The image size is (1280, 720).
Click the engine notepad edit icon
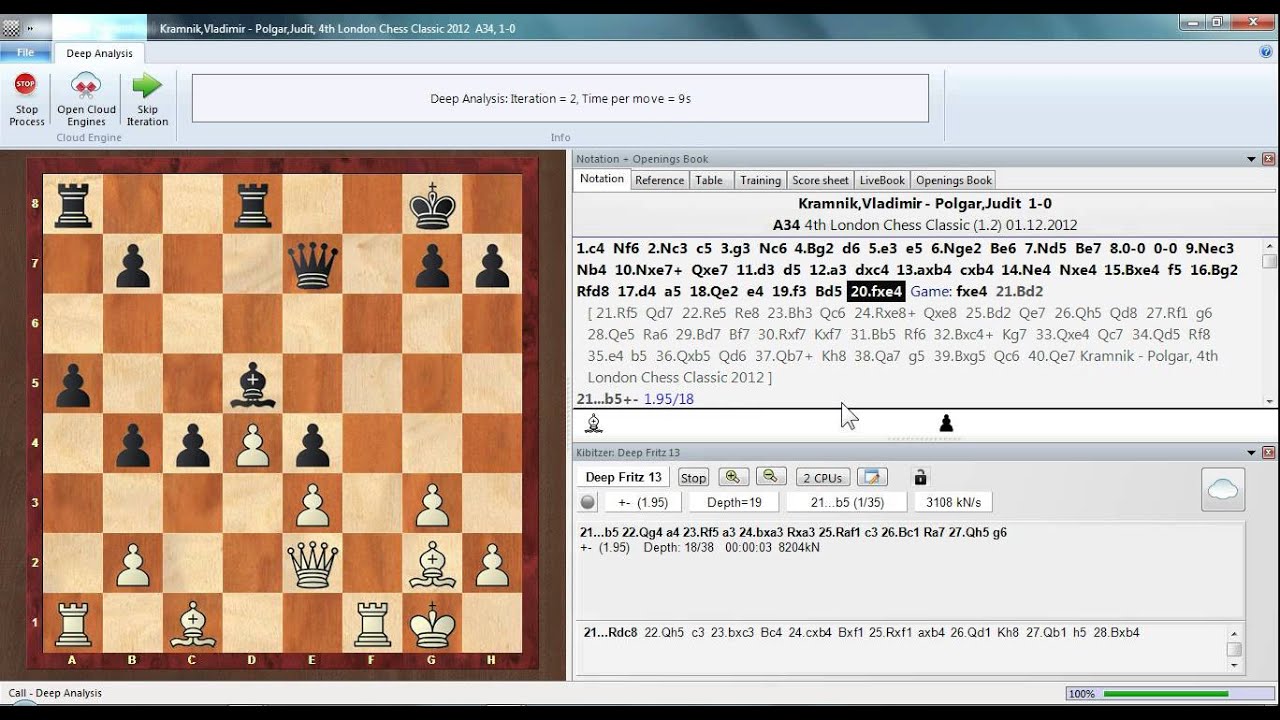pos(872,477)
